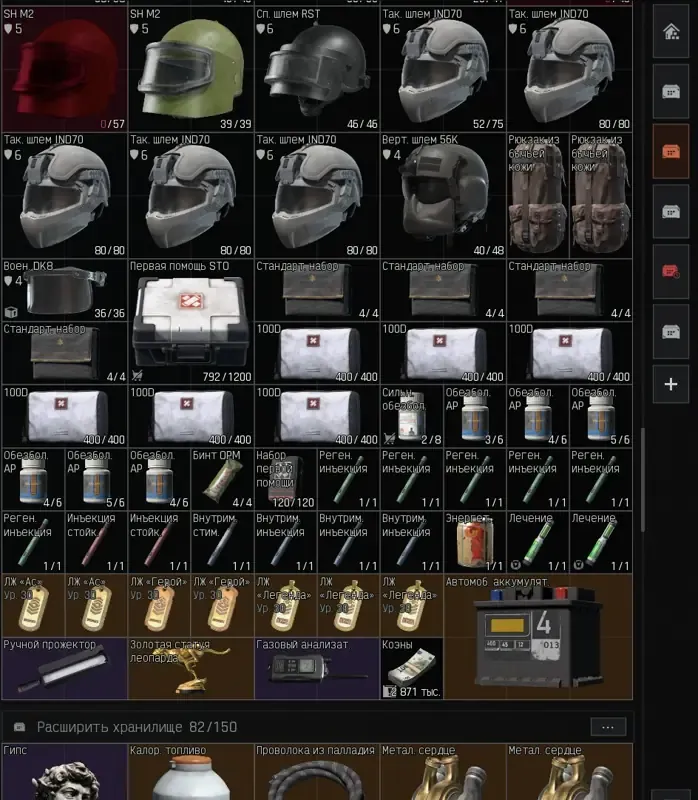Select the orange highlighted storage tab
This screenshot has width=698, height=800.
670,152
